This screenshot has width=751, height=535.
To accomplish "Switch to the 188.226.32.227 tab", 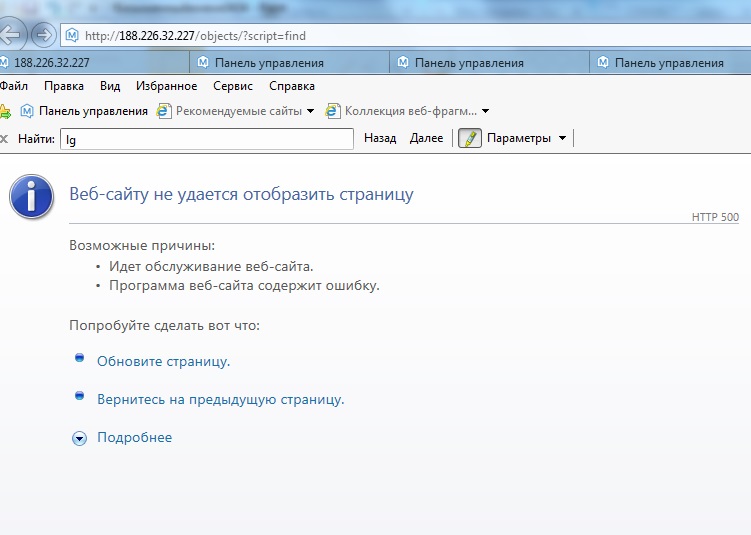I will coord(94,63).
